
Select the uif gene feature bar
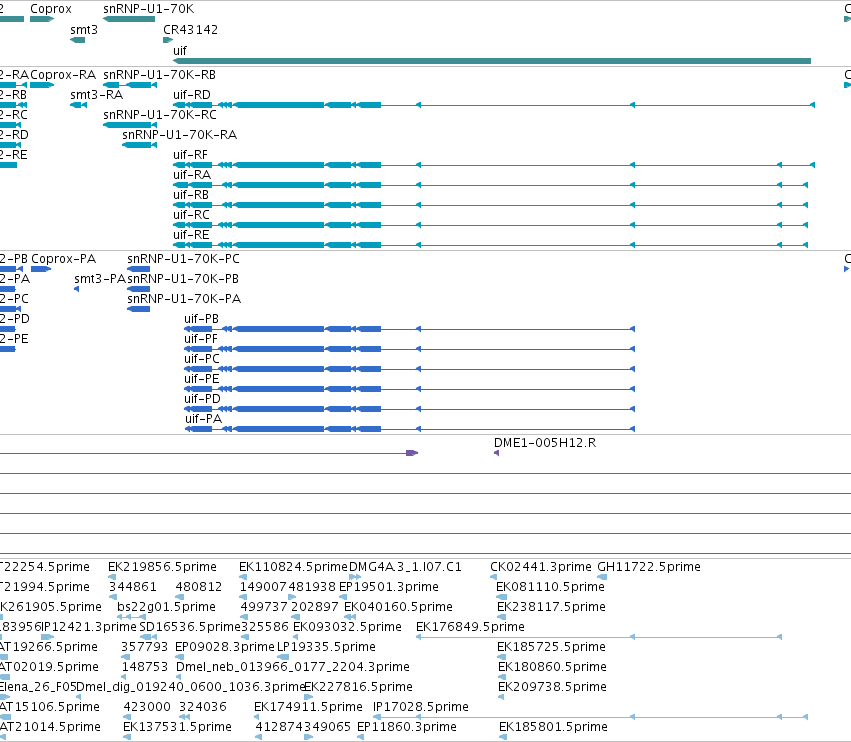pyautogui.click(x=492, y=61)
